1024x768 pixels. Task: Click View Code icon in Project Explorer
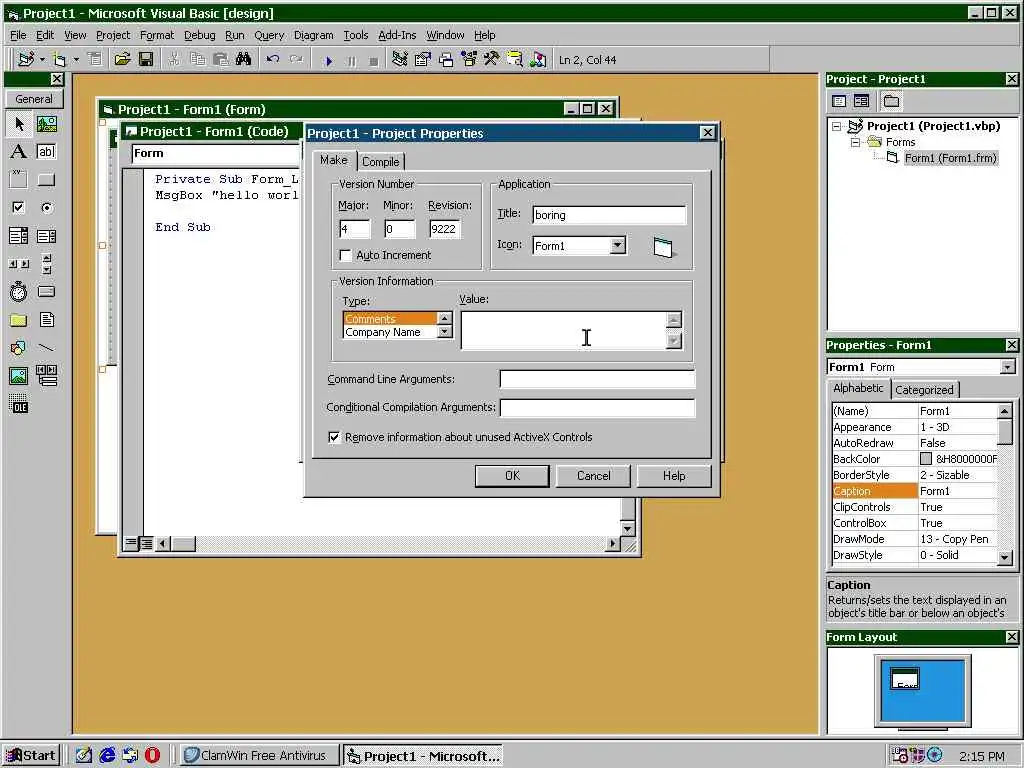[839, 101]
